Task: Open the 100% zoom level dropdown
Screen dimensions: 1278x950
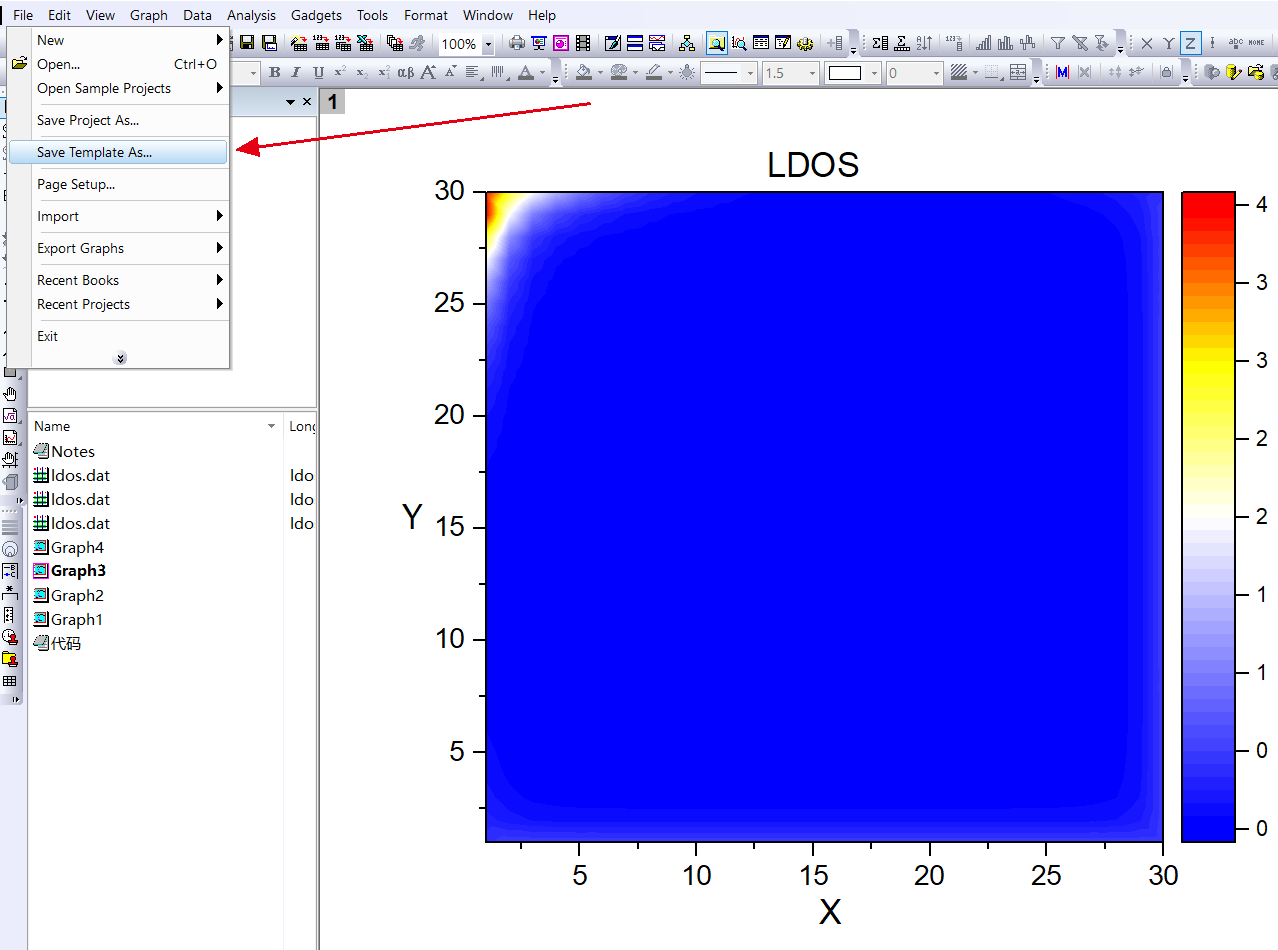Action: (x=488, y=44)
